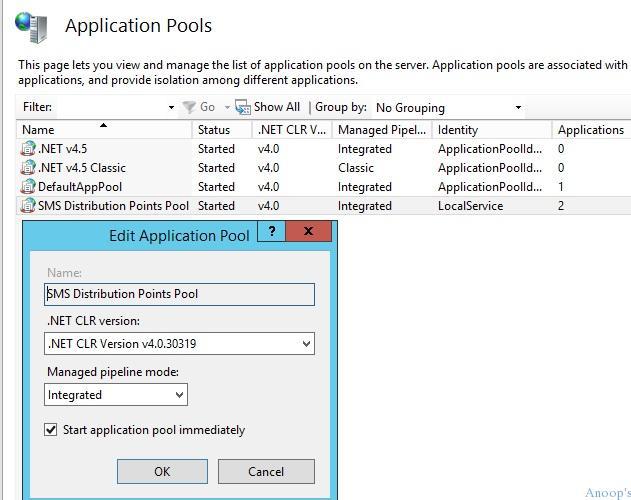Image resolution: width=631 pixels, height=500 pixels.
Task: Click the Started status of DefaultAppPool
Action: click(x=216, y=186)
